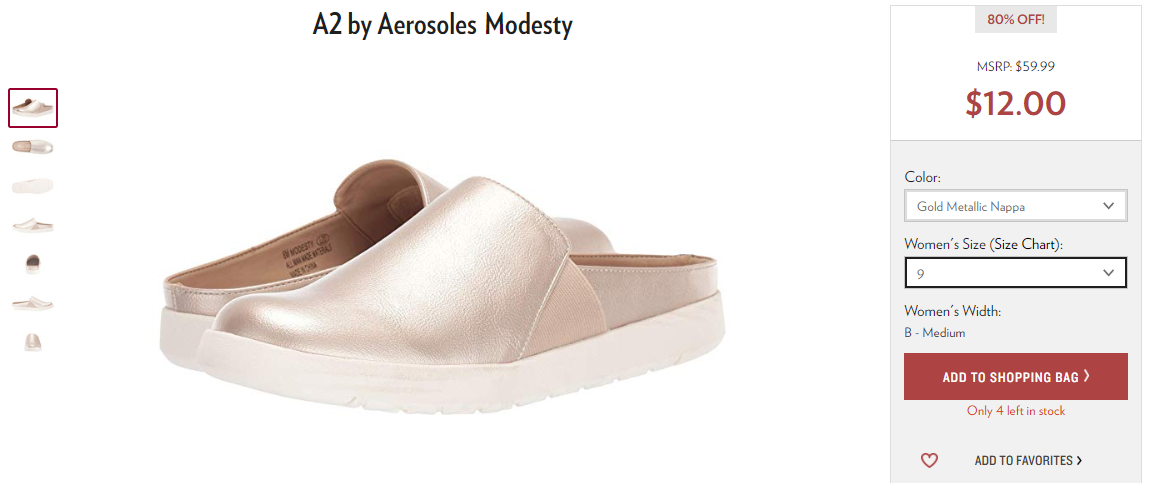Show the heel back-view thumbnail

(33, 264)
